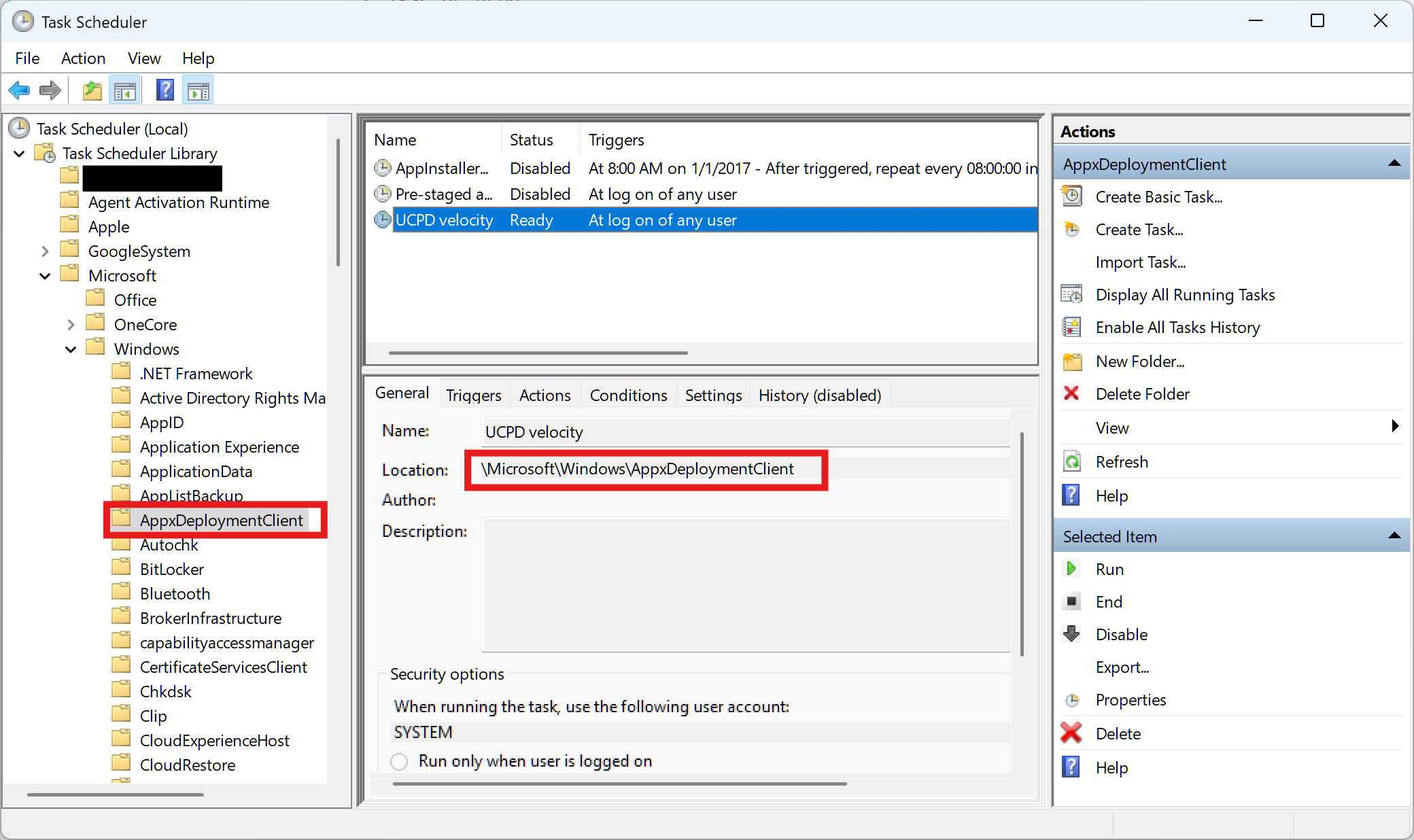Click the blue Back arrow toolbar icon

19,90
